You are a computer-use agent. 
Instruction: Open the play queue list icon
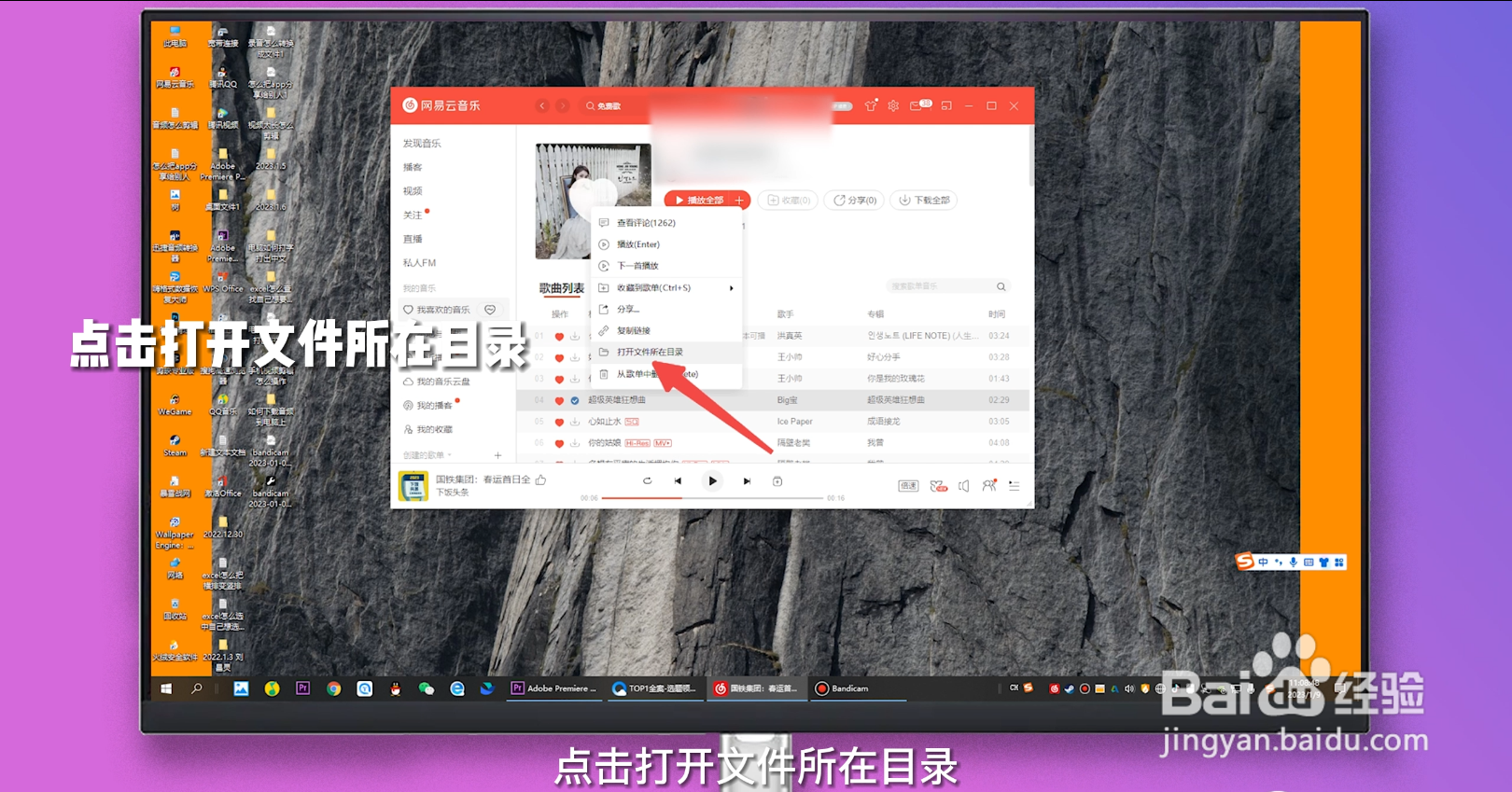[1014, 486]
